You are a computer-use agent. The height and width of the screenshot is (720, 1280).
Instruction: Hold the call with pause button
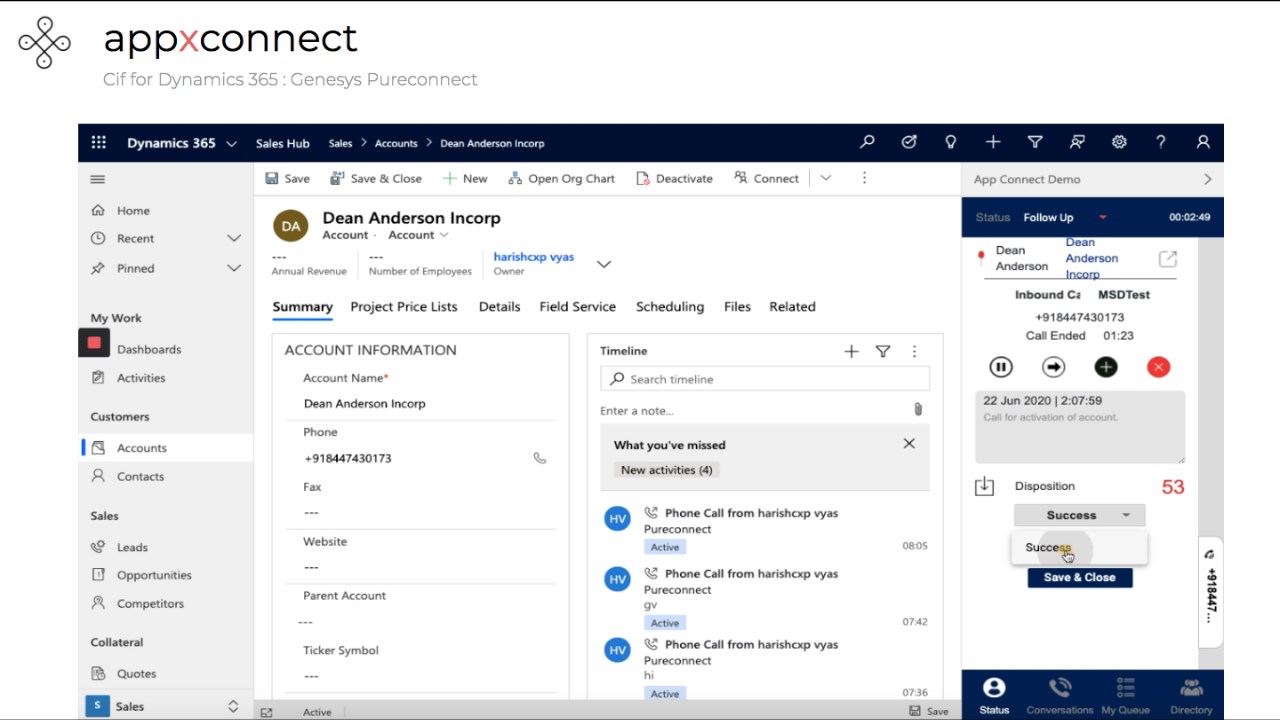click(1001, 367)
